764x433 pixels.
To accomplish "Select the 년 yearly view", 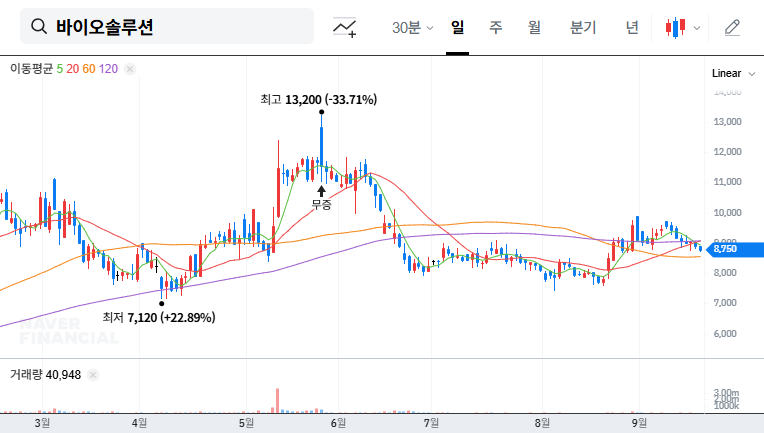I will tap(632, 28).
